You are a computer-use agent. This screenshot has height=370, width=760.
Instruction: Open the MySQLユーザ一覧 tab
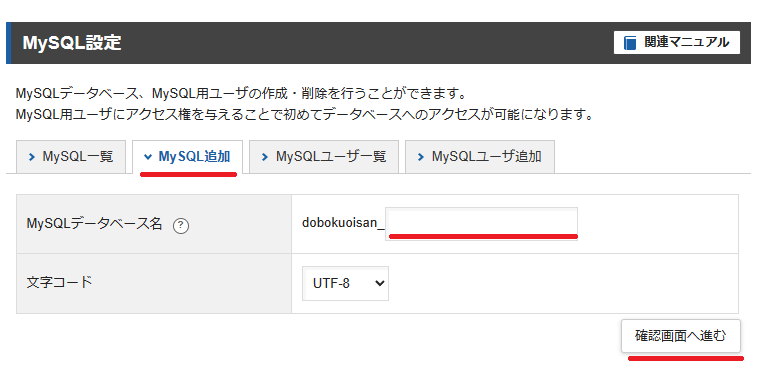pos(324,157)
